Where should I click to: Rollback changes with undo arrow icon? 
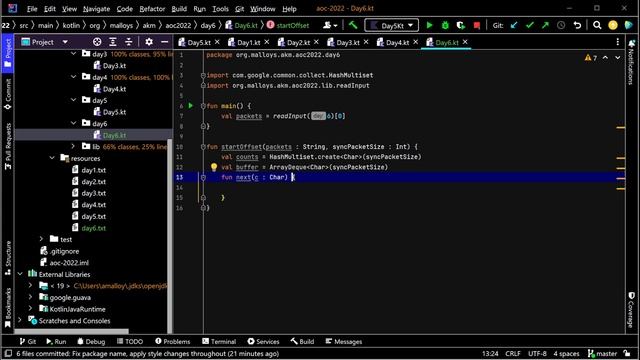click(577, 25)
